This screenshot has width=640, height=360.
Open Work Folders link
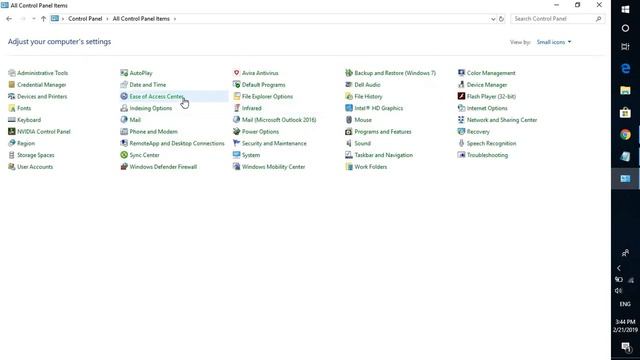[370, 167]
